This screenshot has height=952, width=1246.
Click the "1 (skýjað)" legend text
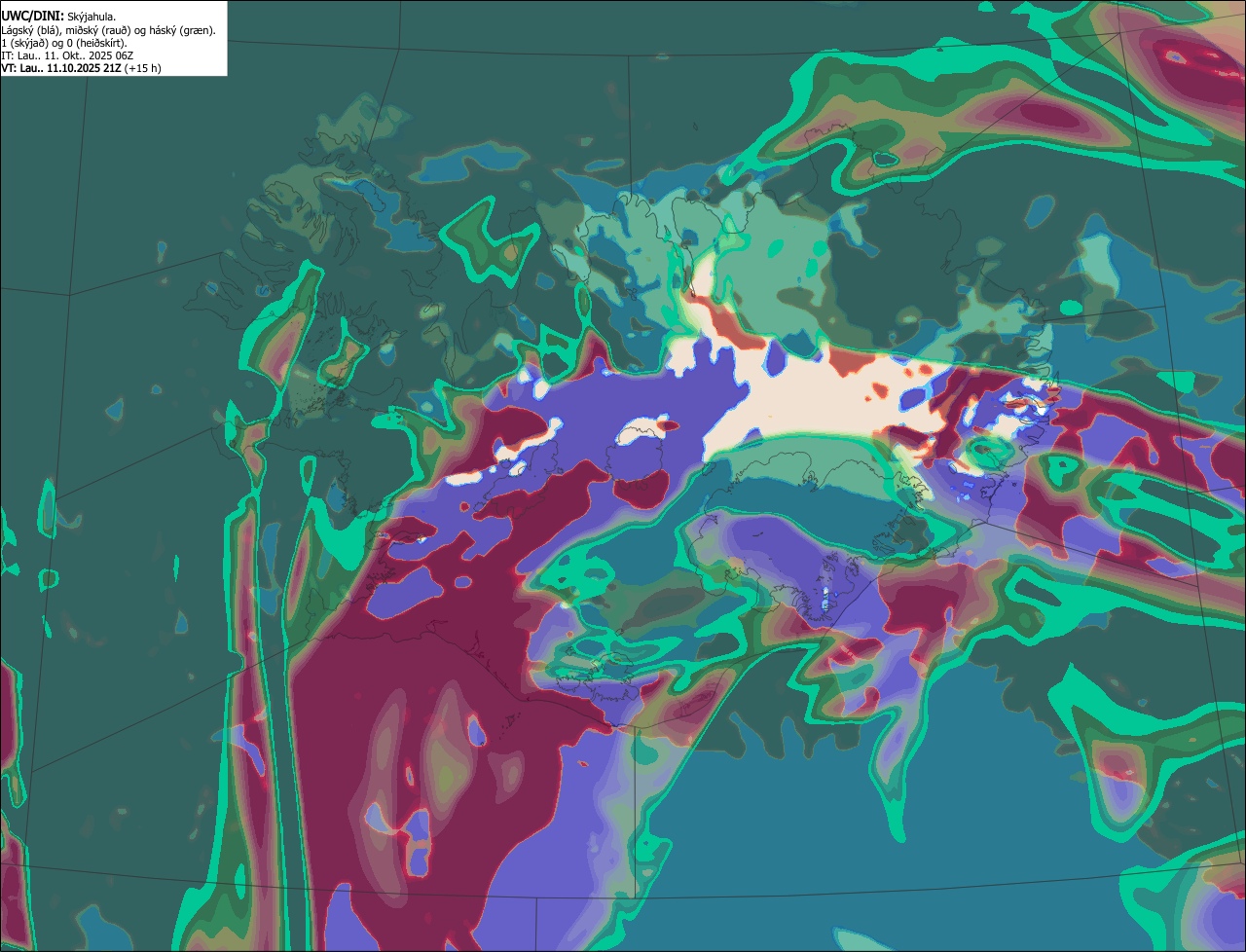(x=24, y=44)
